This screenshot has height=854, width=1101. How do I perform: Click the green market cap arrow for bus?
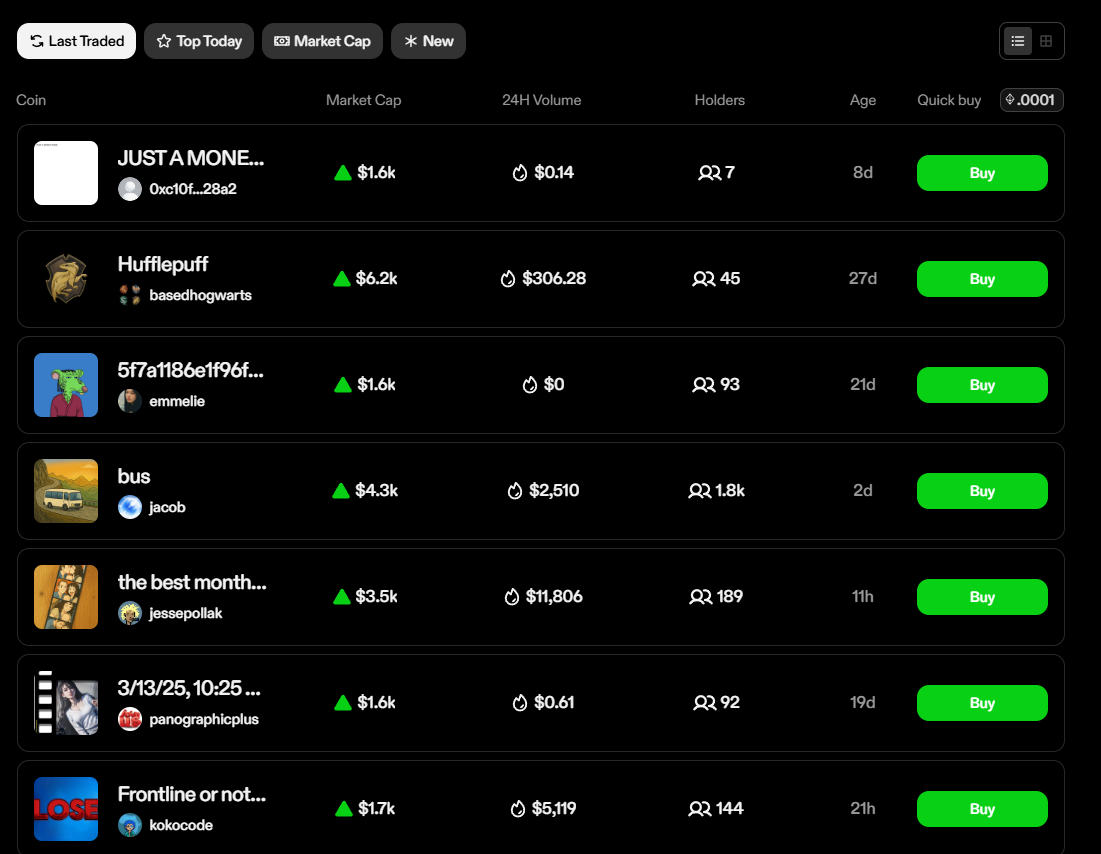click(x=343, y=491)
